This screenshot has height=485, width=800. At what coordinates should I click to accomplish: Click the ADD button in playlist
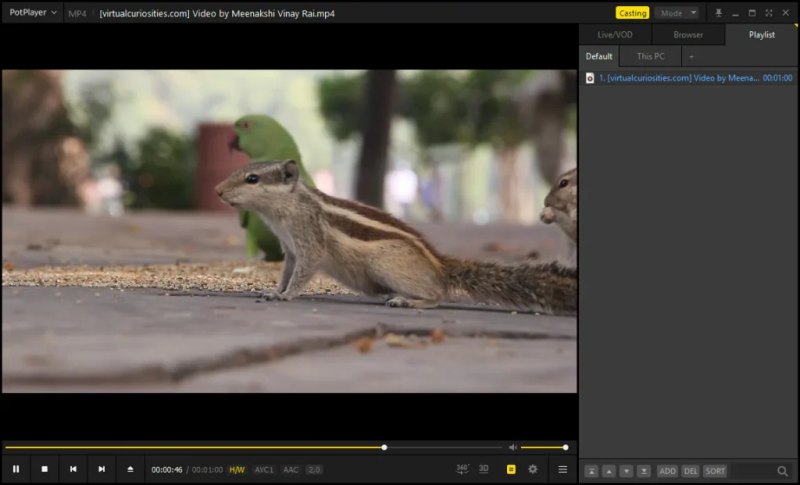667,471
